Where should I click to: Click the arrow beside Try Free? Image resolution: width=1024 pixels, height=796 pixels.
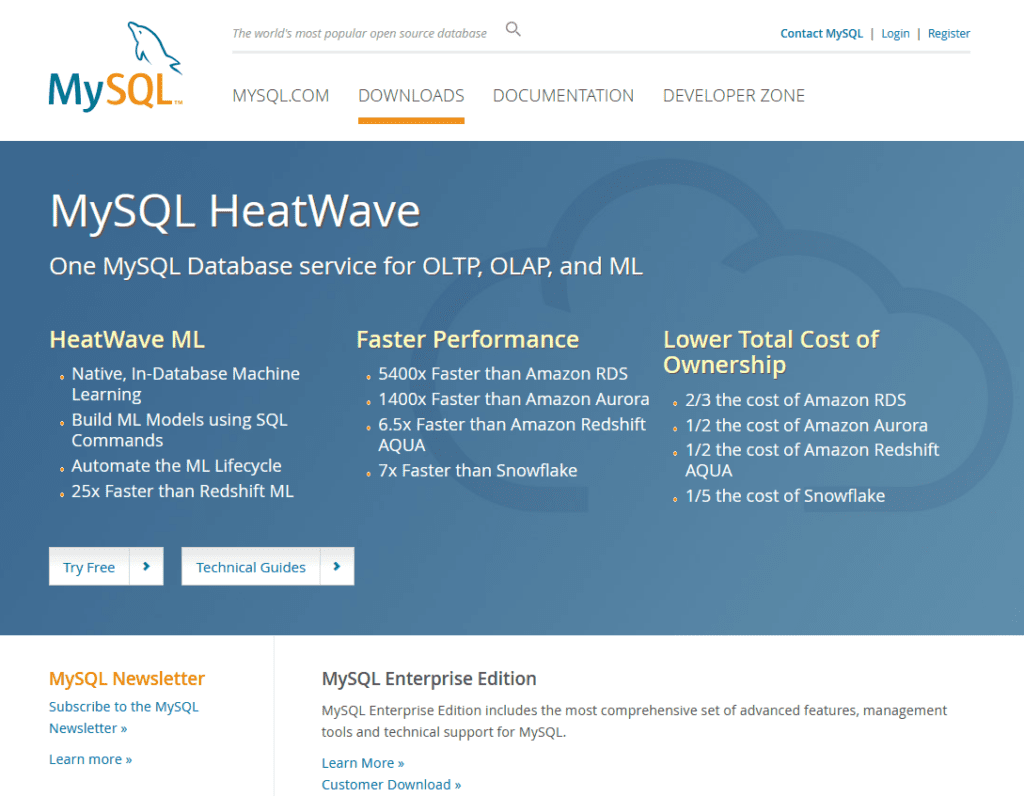click(146, 566)
